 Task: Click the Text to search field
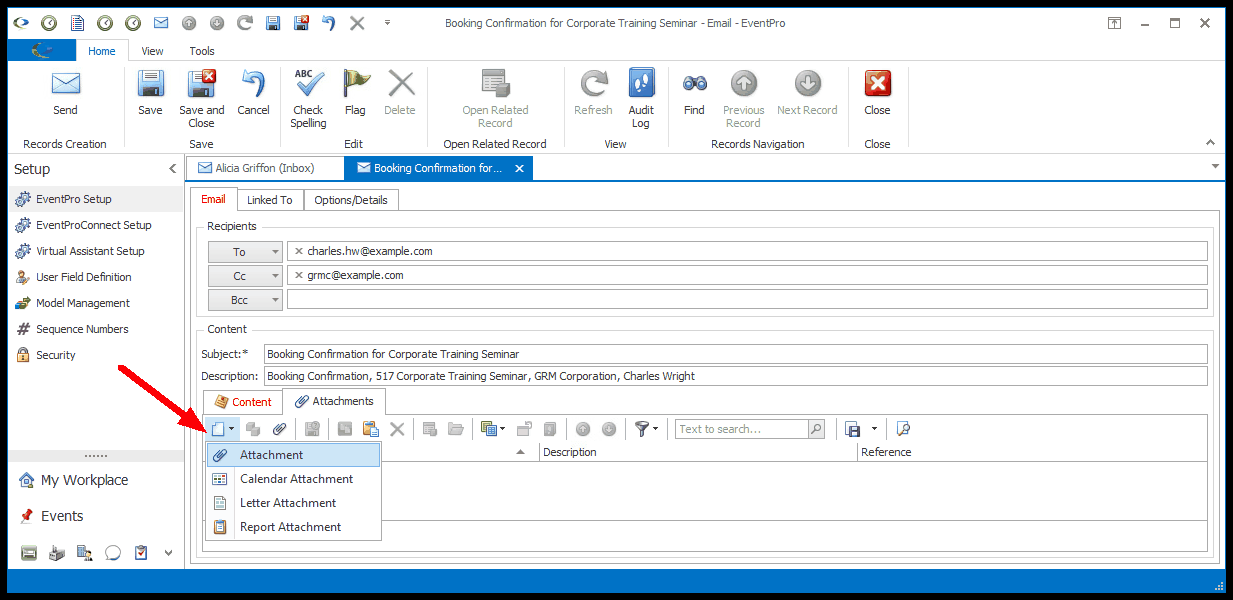(x=742, y=429)
